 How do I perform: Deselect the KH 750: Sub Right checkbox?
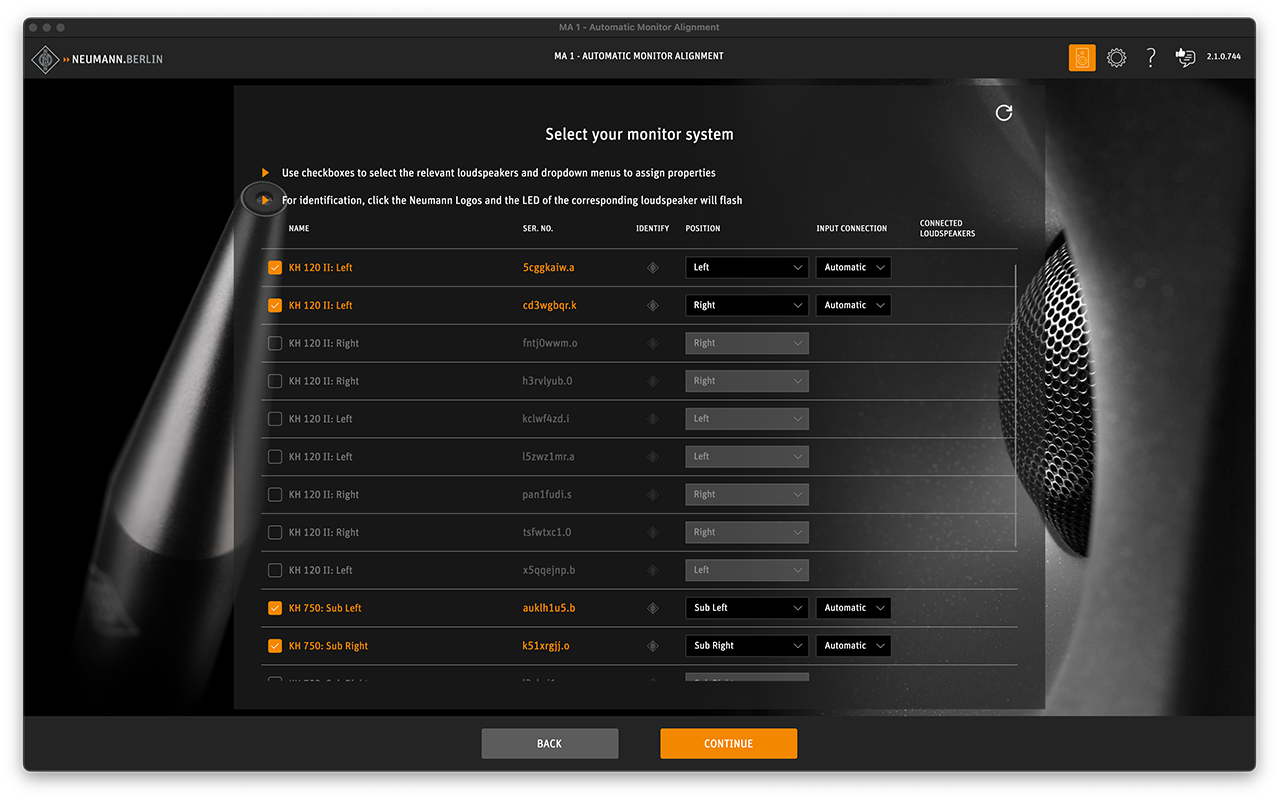coord(275,646)
